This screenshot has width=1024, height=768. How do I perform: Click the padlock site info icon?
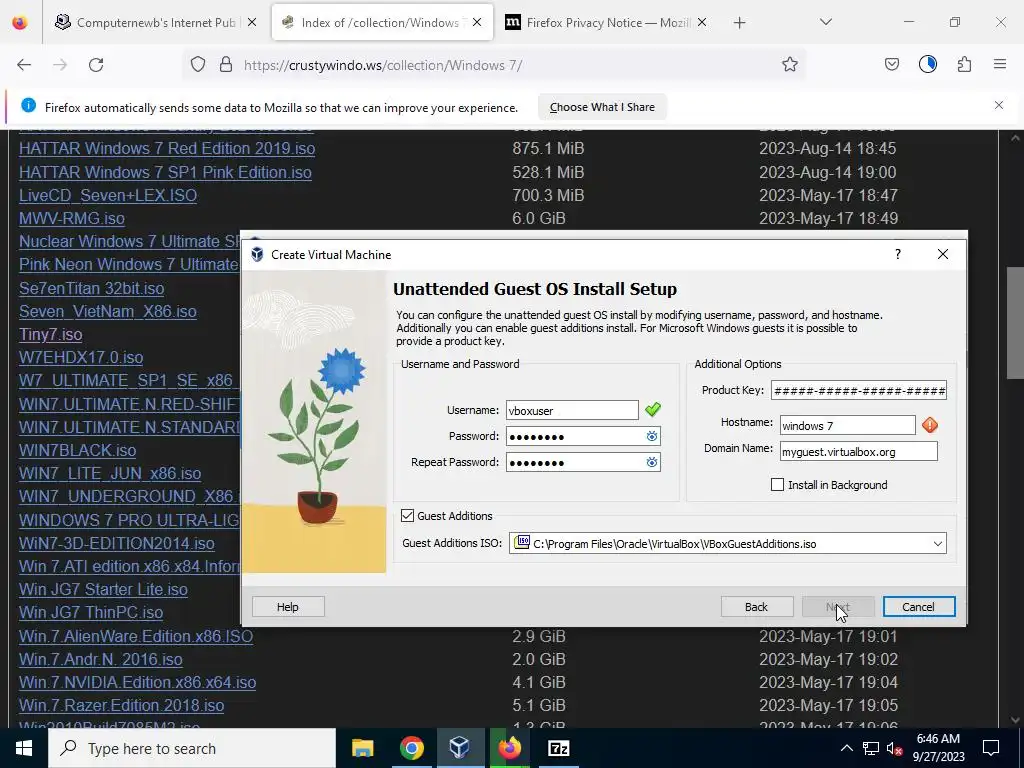[226, 65]
